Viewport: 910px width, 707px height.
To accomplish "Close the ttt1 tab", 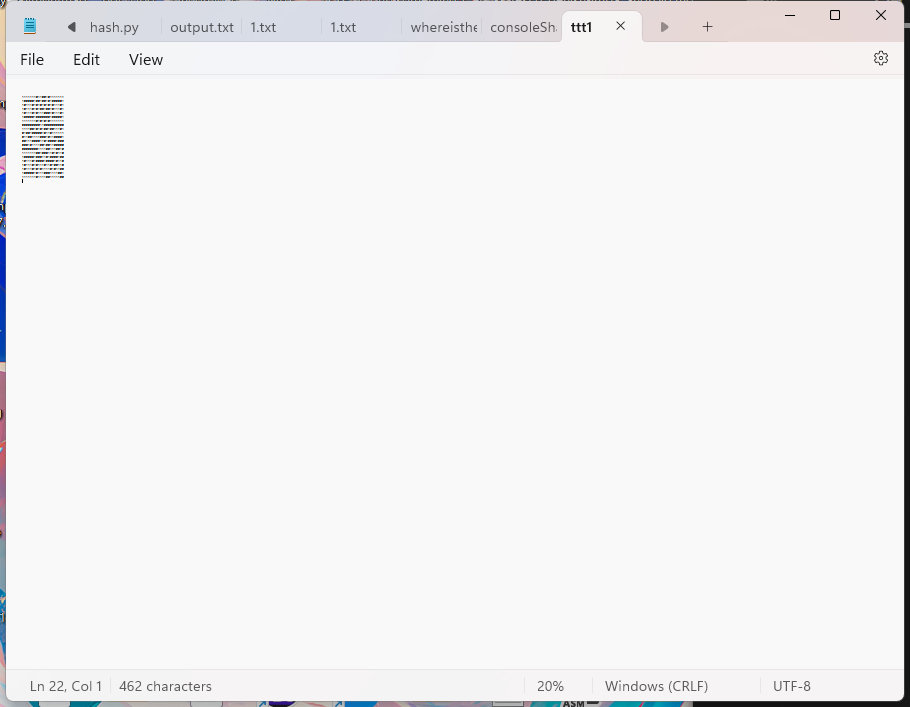I will coord(621,27).
